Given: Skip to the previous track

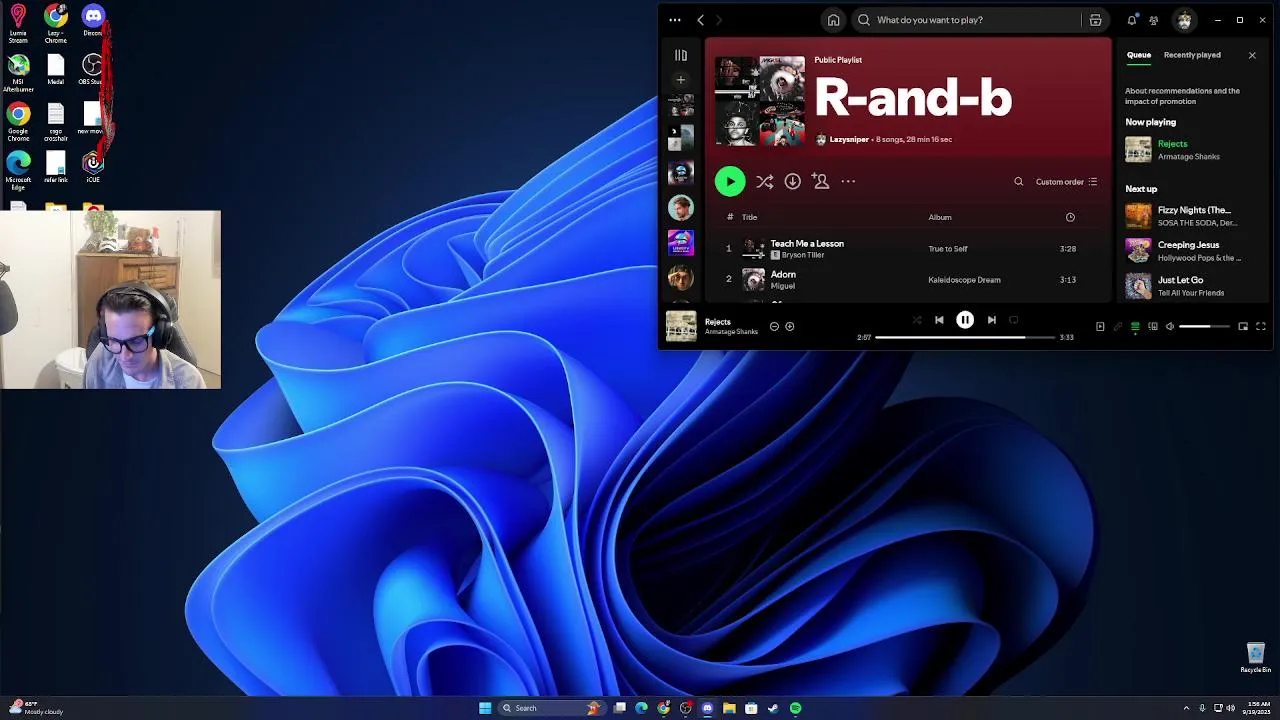Looking at the screenshot, I should point(939,320).
